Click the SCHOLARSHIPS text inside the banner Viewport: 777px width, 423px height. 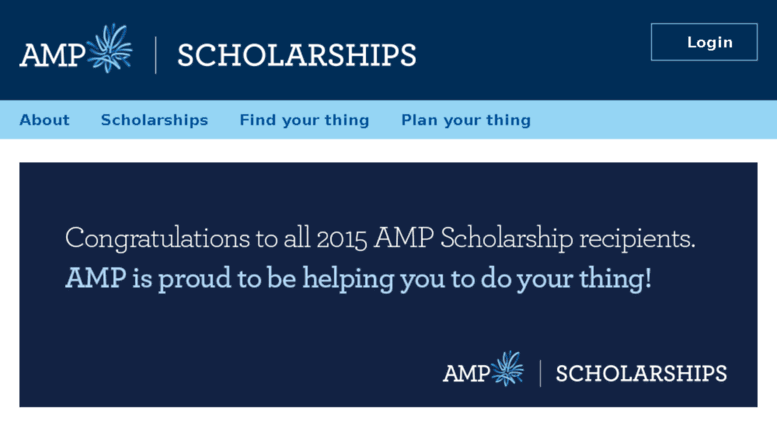(641, 373)
